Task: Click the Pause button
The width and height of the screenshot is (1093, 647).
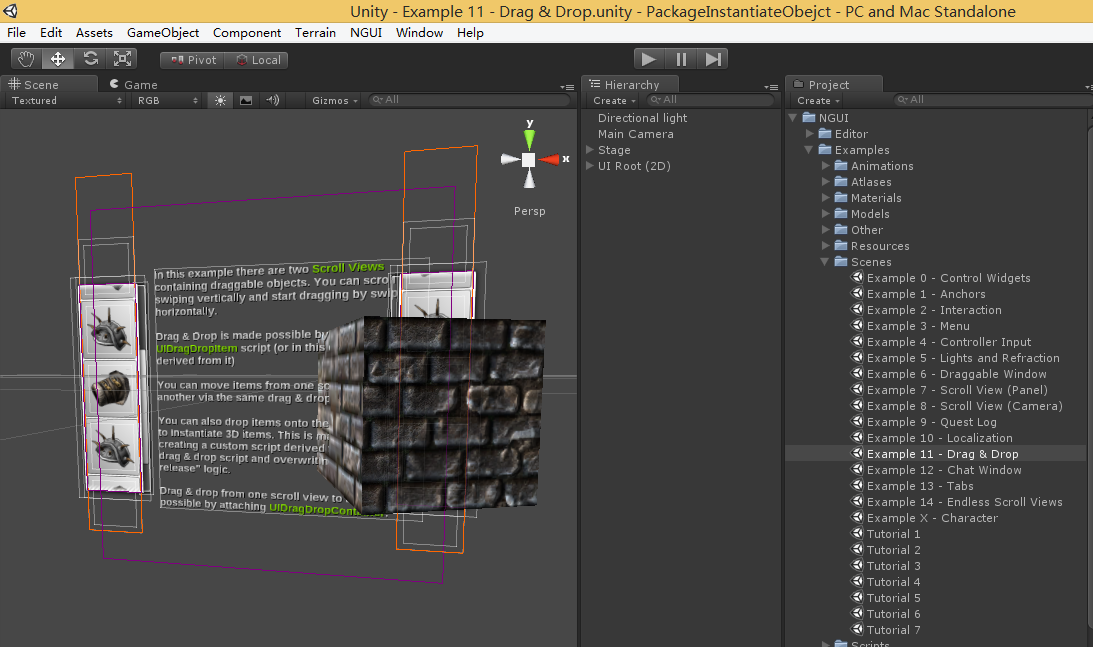Action: click(x=681, y=59)
